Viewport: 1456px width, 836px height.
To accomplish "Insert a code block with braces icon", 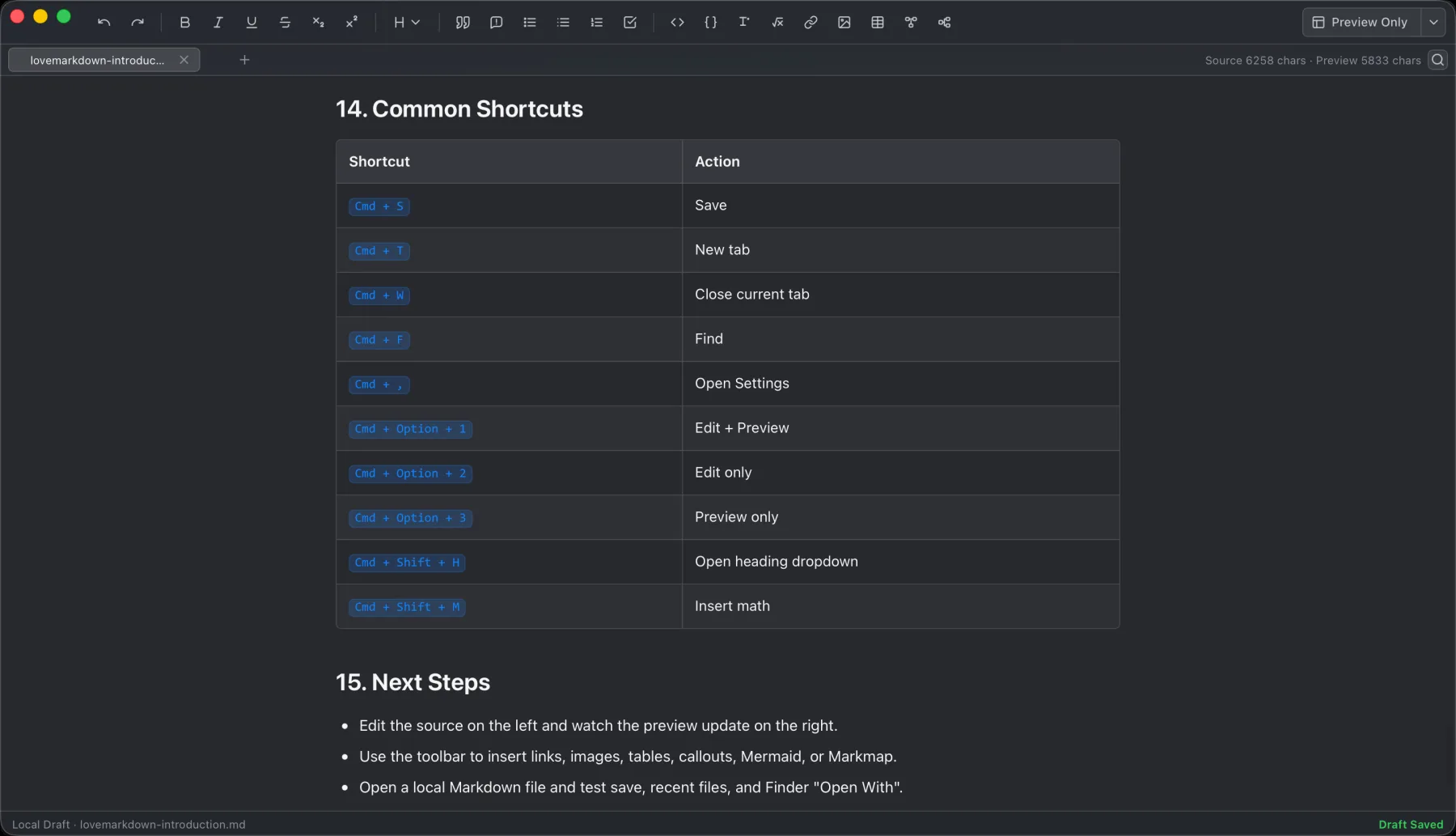I will point(711,23).
